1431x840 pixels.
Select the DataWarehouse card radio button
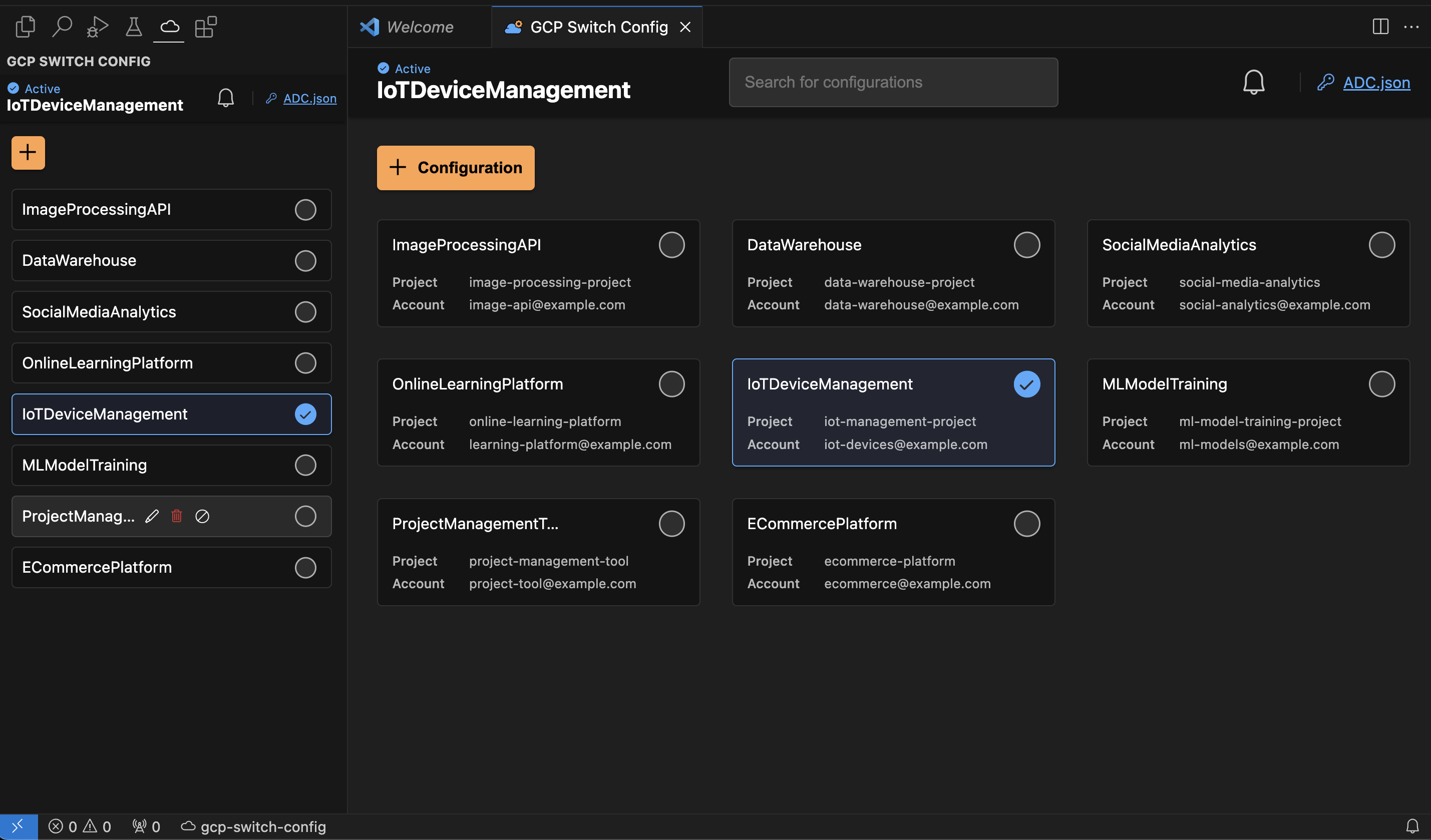coord(1027,245)
